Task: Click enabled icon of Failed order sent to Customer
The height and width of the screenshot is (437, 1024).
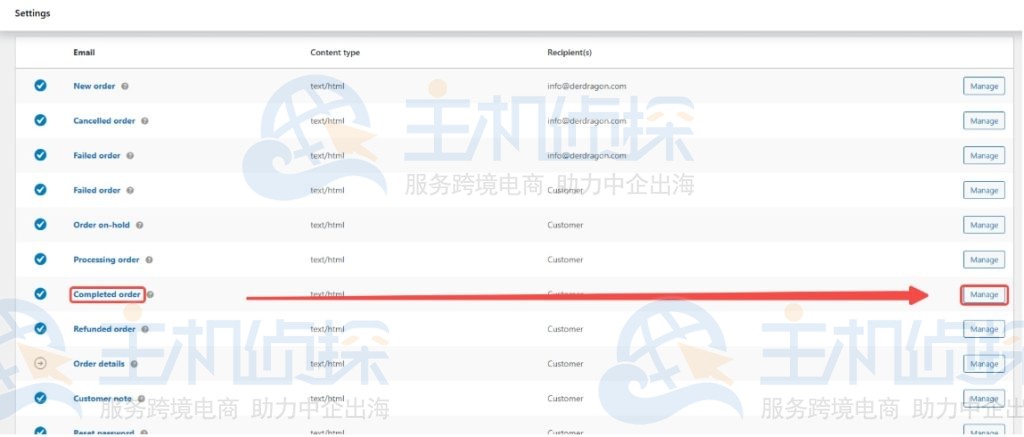Action: [x=40, y=189]
